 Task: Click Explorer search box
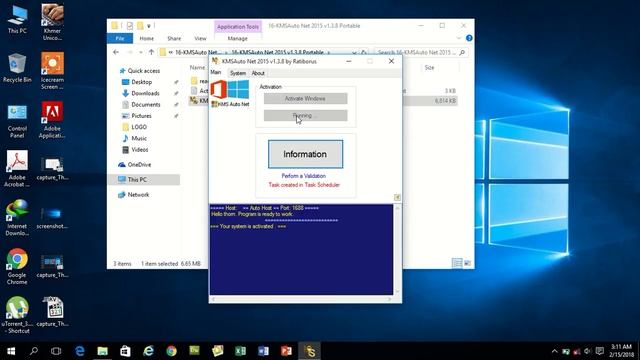pyautogui.click(x=421, y=52)
